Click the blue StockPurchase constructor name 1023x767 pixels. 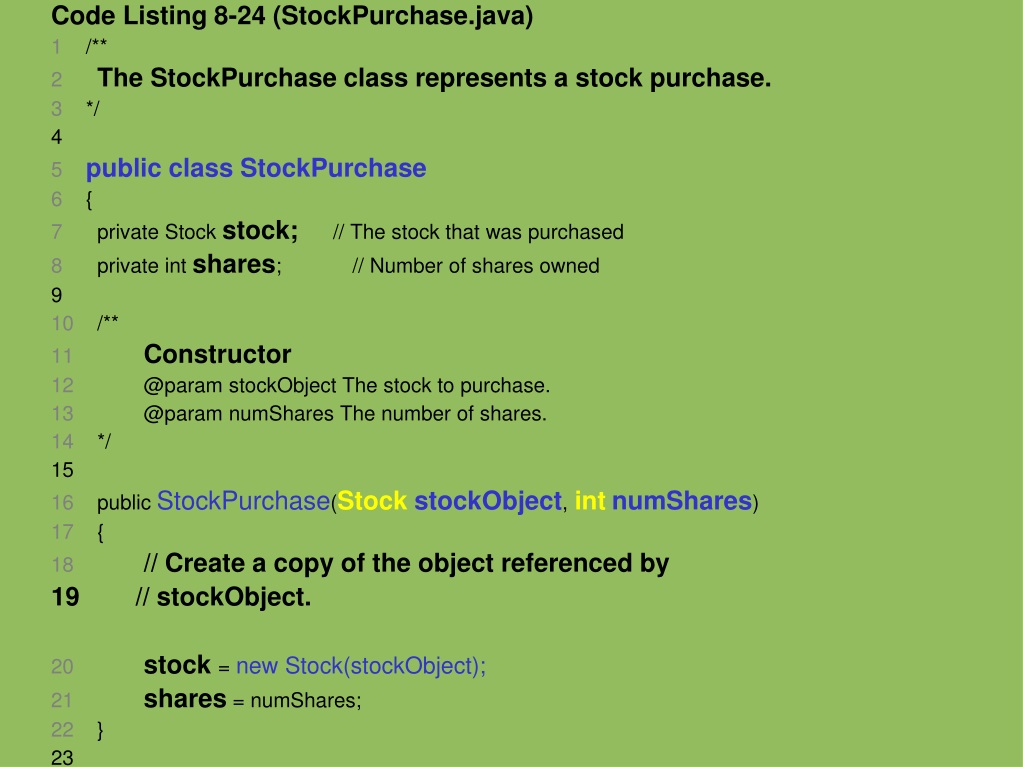pyautogui.click(x=243, y=501)
